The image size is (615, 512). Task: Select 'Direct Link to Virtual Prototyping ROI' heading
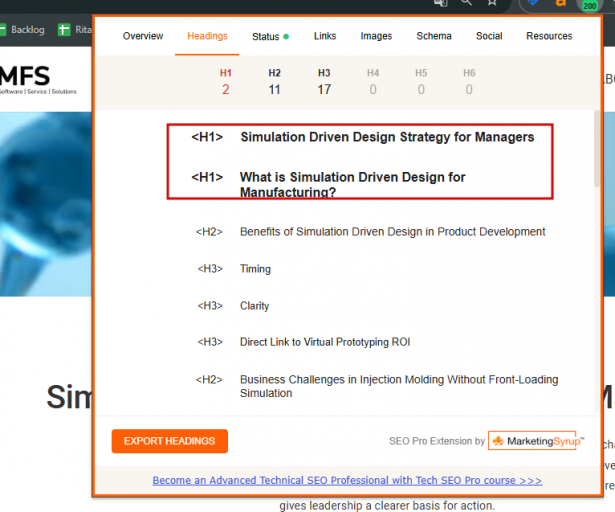coord(325,342)
